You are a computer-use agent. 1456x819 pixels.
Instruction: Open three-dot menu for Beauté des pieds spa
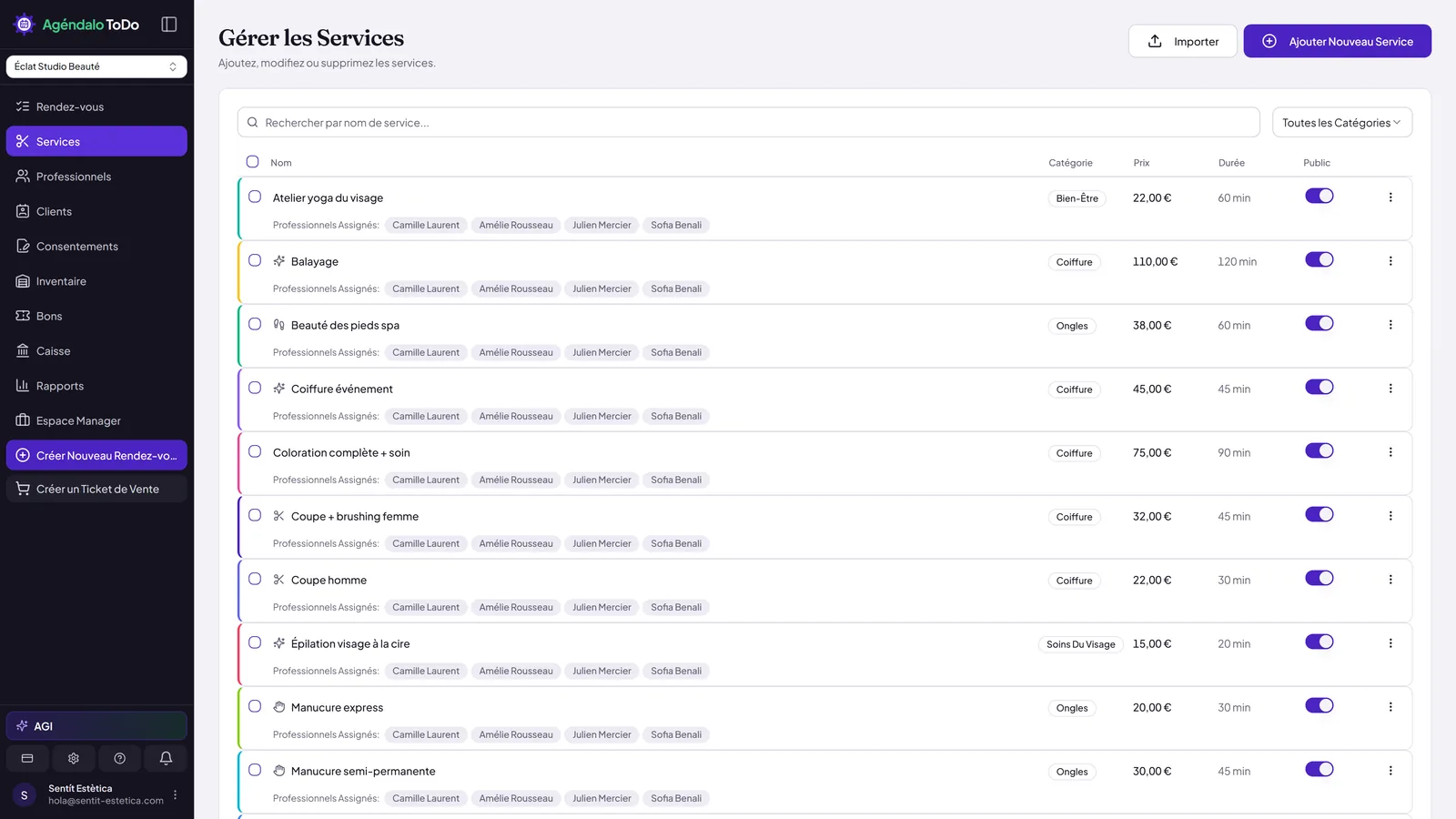(1390, 325)
